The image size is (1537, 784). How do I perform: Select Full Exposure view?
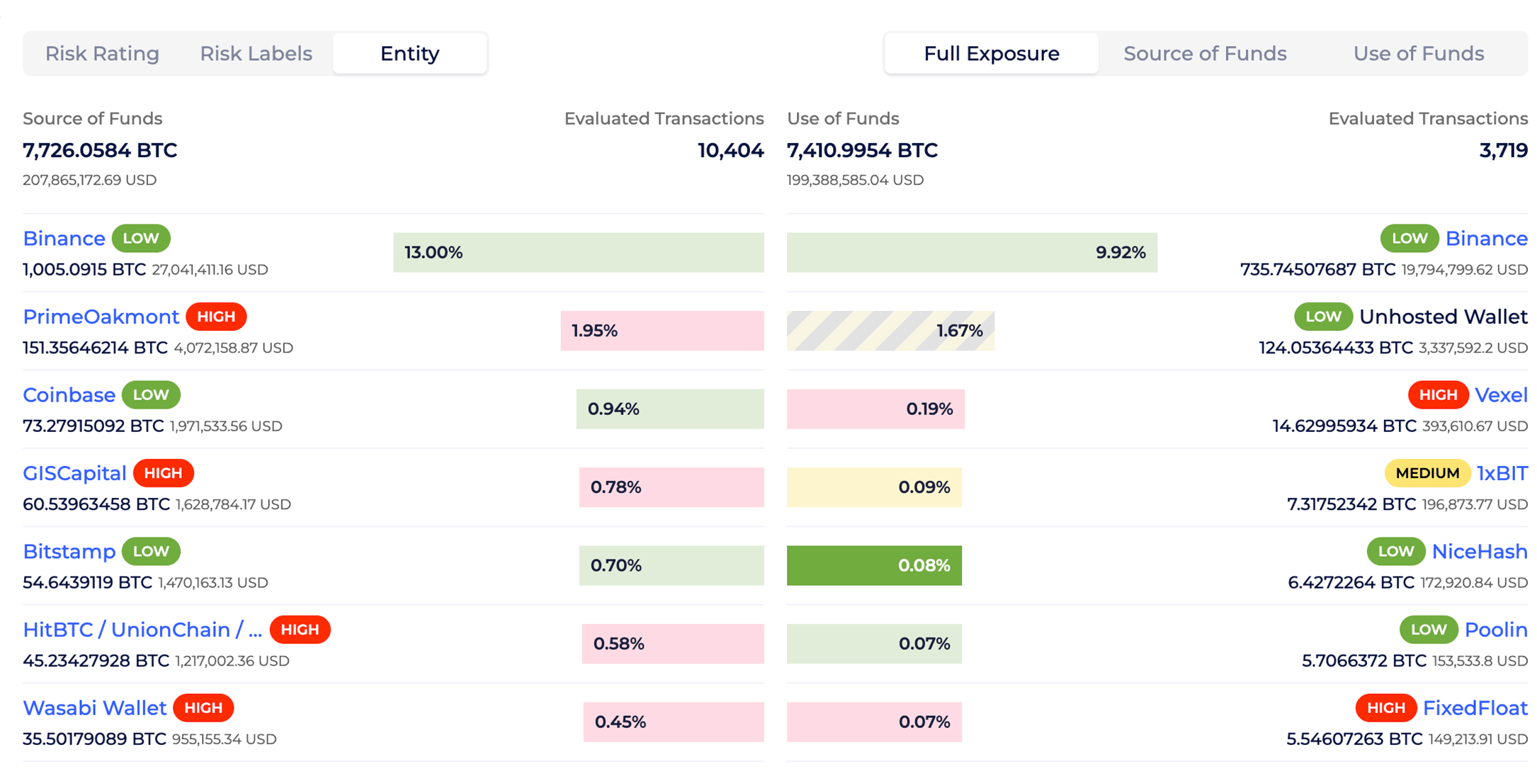click(x=991, y=54)
